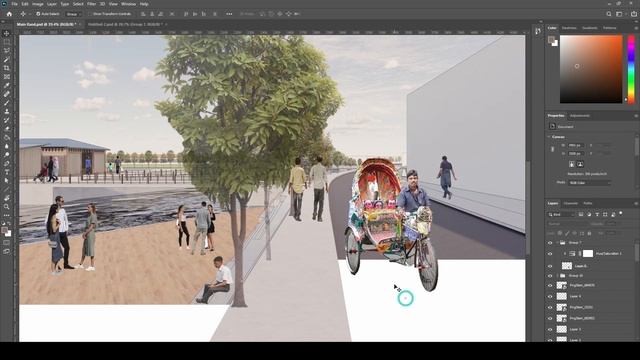Hide the Group 7 layer group

tap(550, 243)
